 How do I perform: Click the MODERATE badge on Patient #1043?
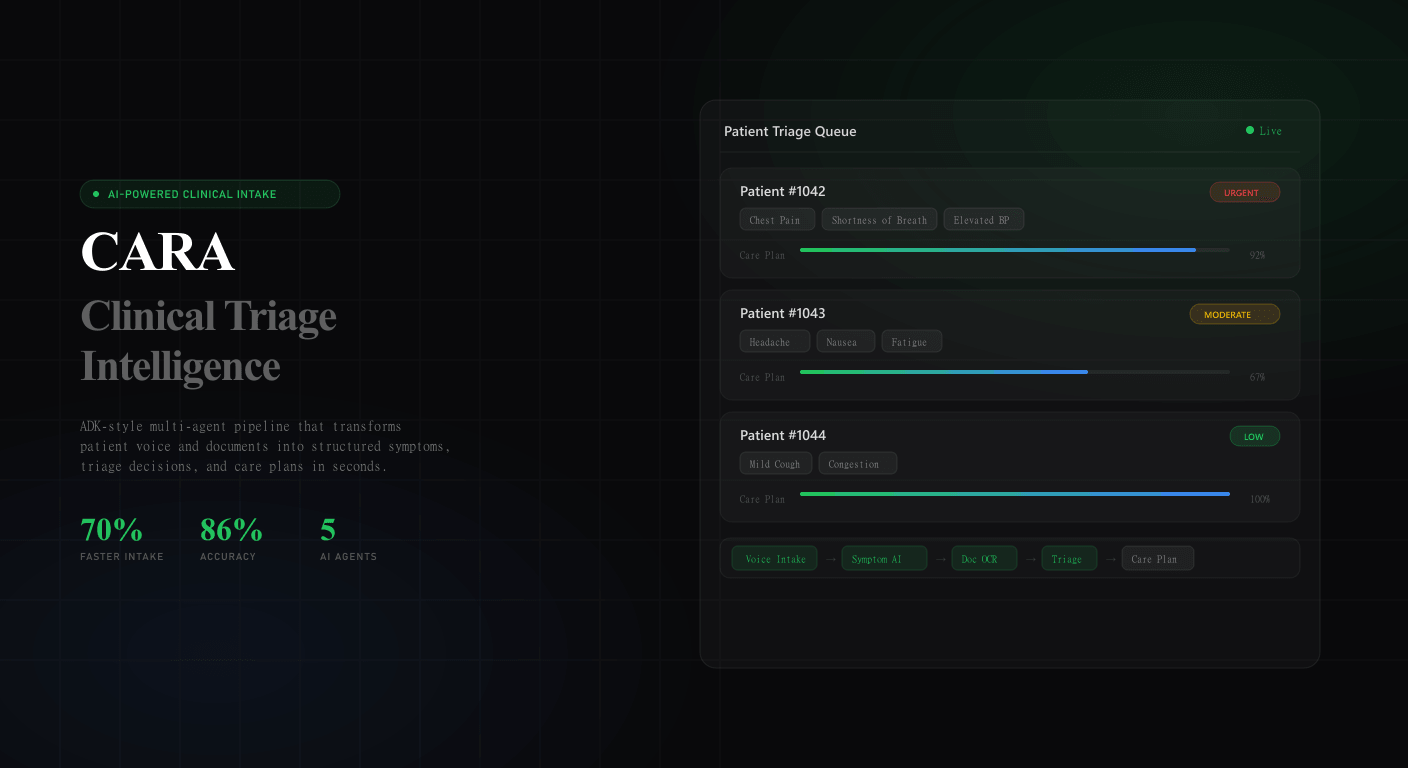tap(1234, 314)
